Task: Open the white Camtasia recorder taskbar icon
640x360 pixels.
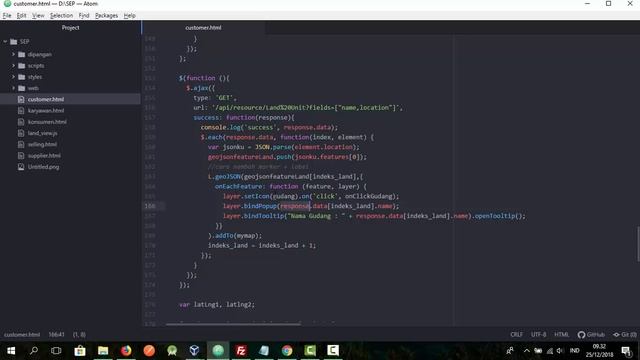Action: pos(333,351)
